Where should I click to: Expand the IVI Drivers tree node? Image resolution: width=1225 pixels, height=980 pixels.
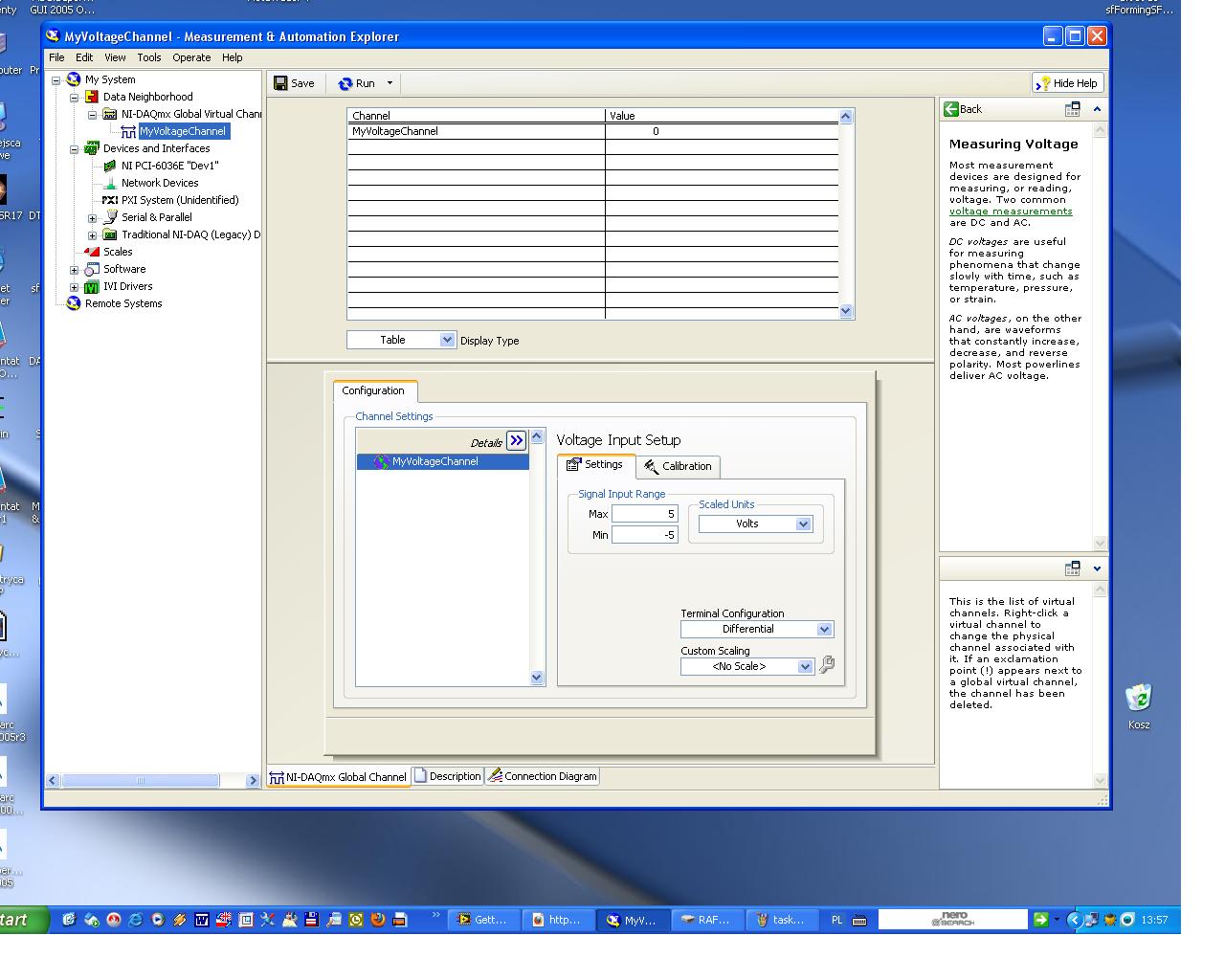(x=75, y=287)
